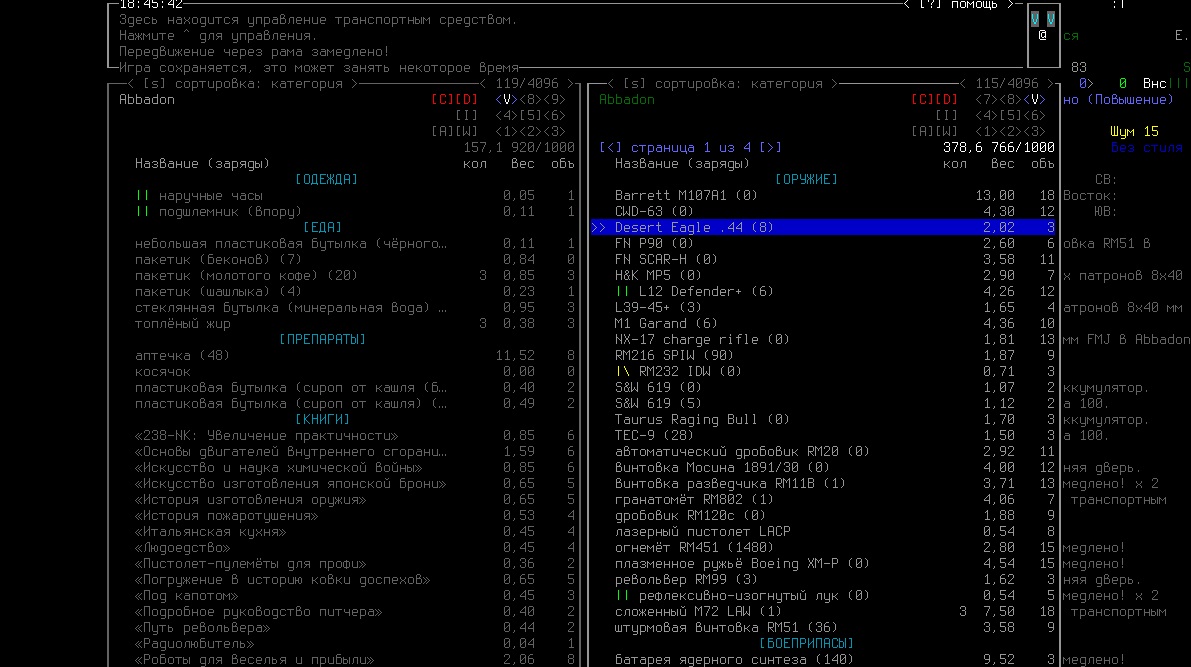Select [I] inventory in right pane

(x=946, y=115)
